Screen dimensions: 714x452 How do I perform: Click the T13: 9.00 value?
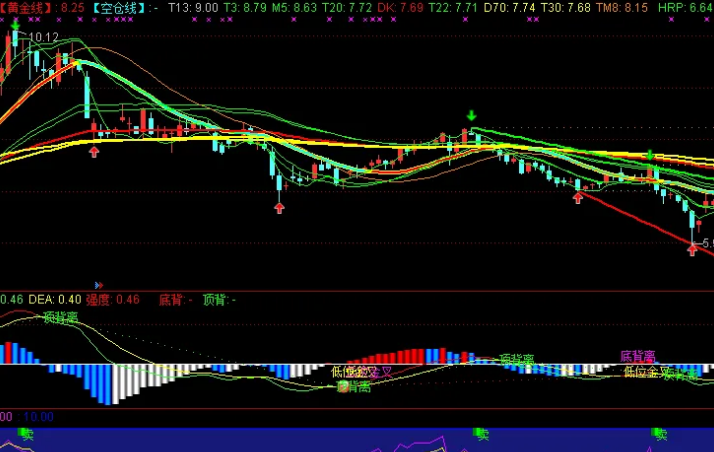pyautogui.click(x=193, y=8)
